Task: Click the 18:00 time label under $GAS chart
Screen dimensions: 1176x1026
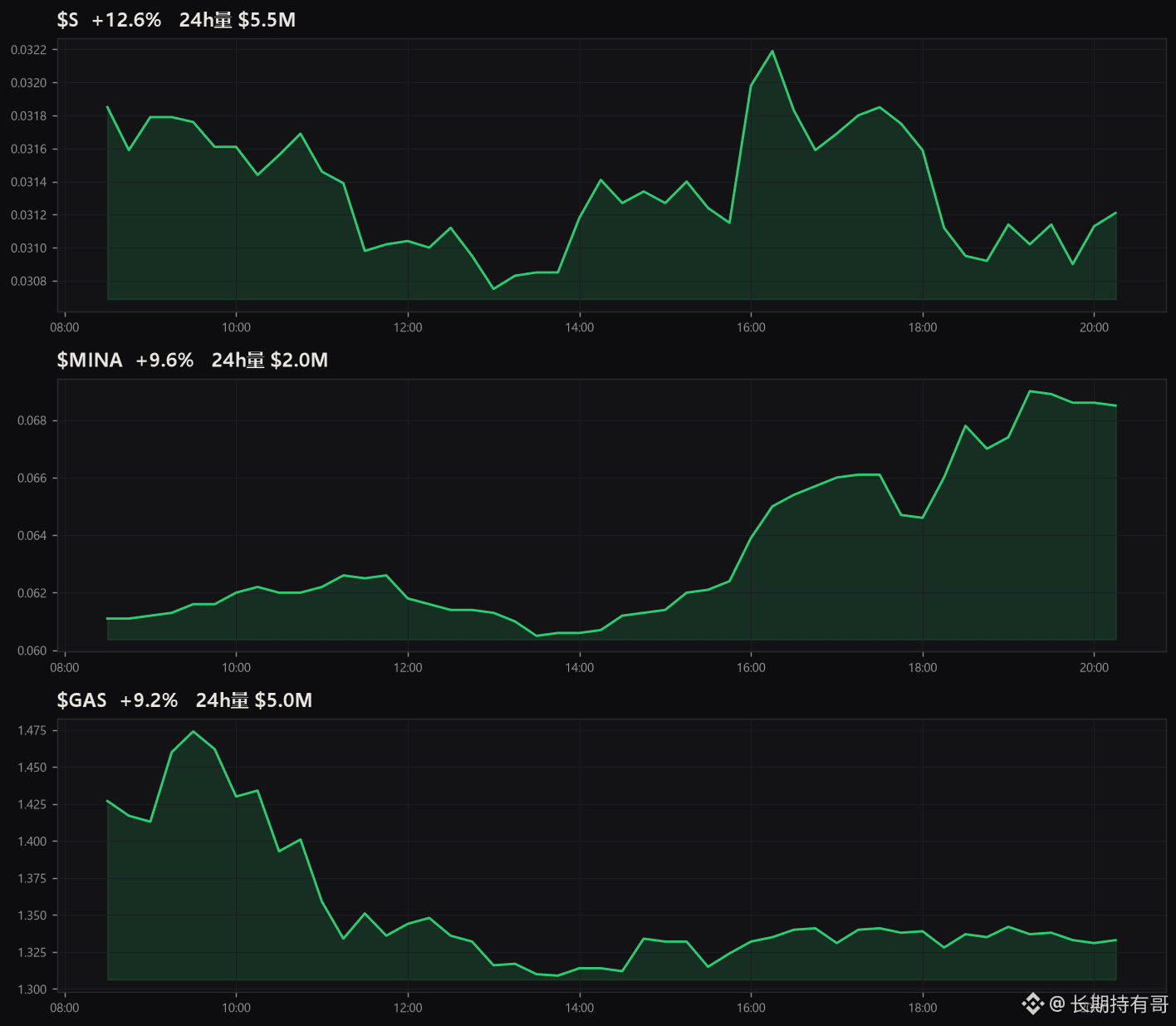Action: 923,1008
